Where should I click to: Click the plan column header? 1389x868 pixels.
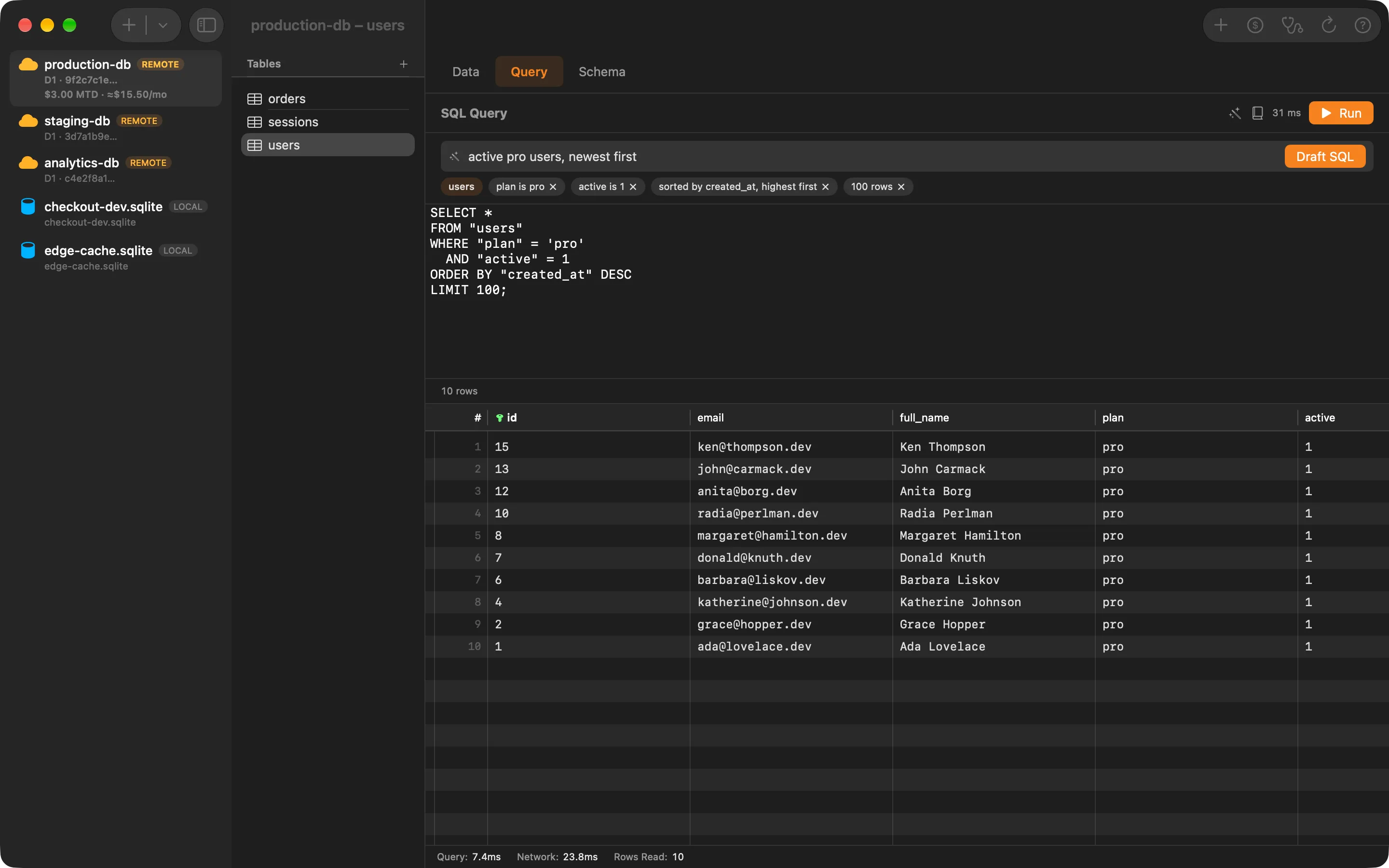point(1196,418)
